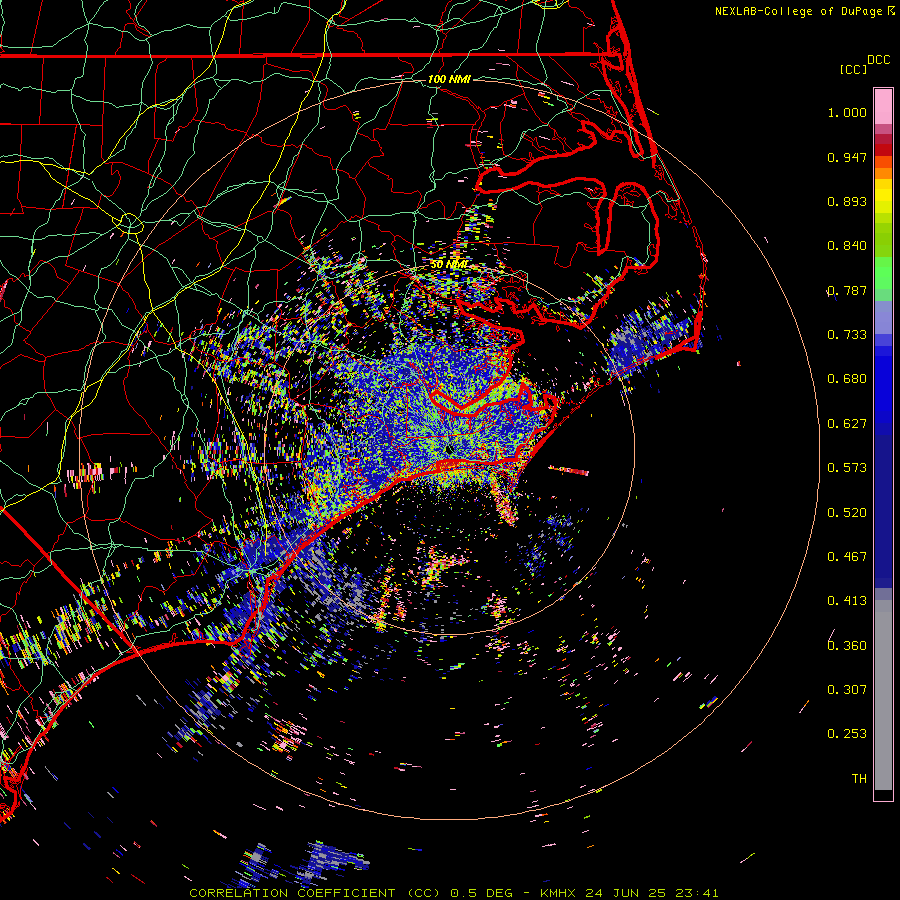Click the 0.520 legend value
This screenshot has width=900, height=900.
tap(847, 513)
